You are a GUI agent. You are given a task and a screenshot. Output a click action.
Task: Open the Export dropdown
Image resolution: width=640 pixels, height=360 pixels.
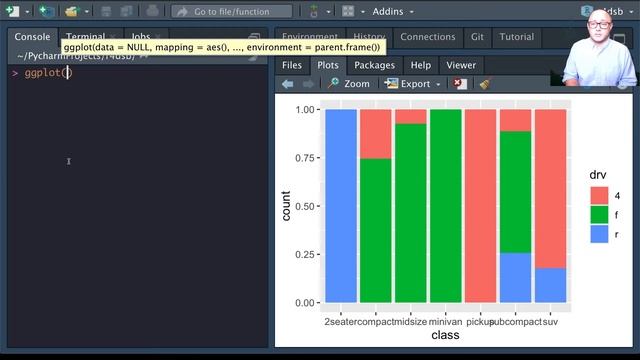click(x=413, y=84)
